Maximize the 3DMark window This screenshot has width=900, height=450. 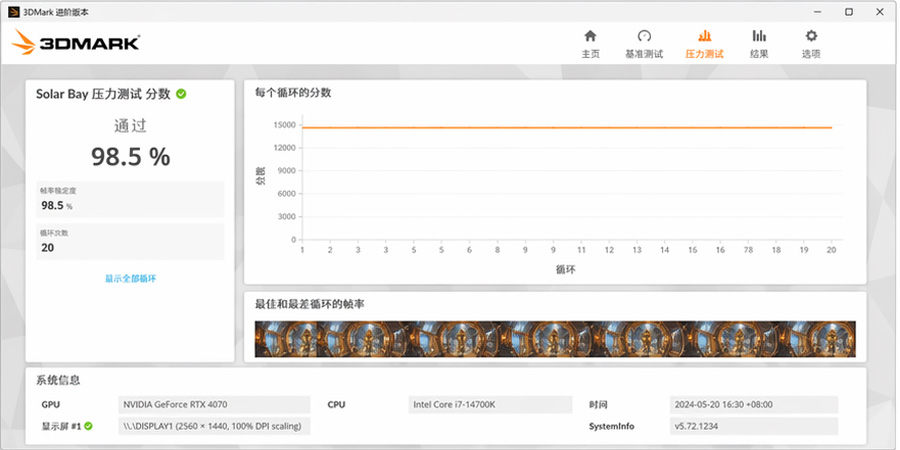pyautogui.click(x=849, y=12)
